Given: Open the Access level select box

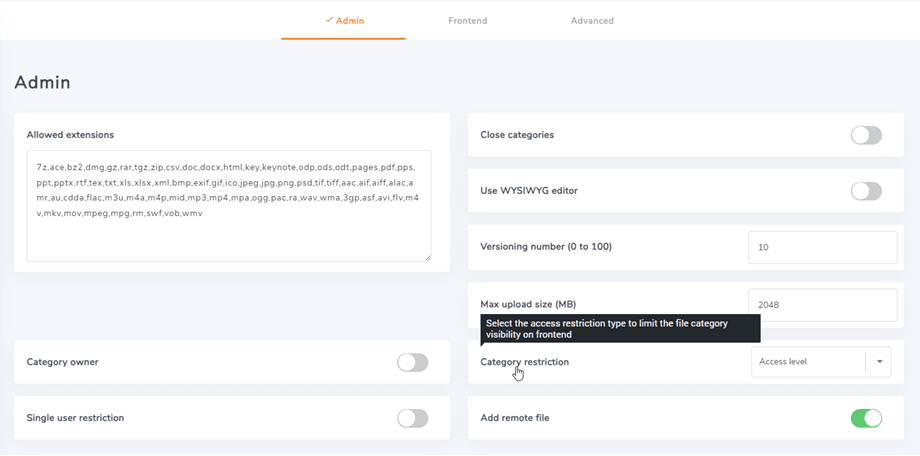Looking at the screenshot, I should 807,362.
